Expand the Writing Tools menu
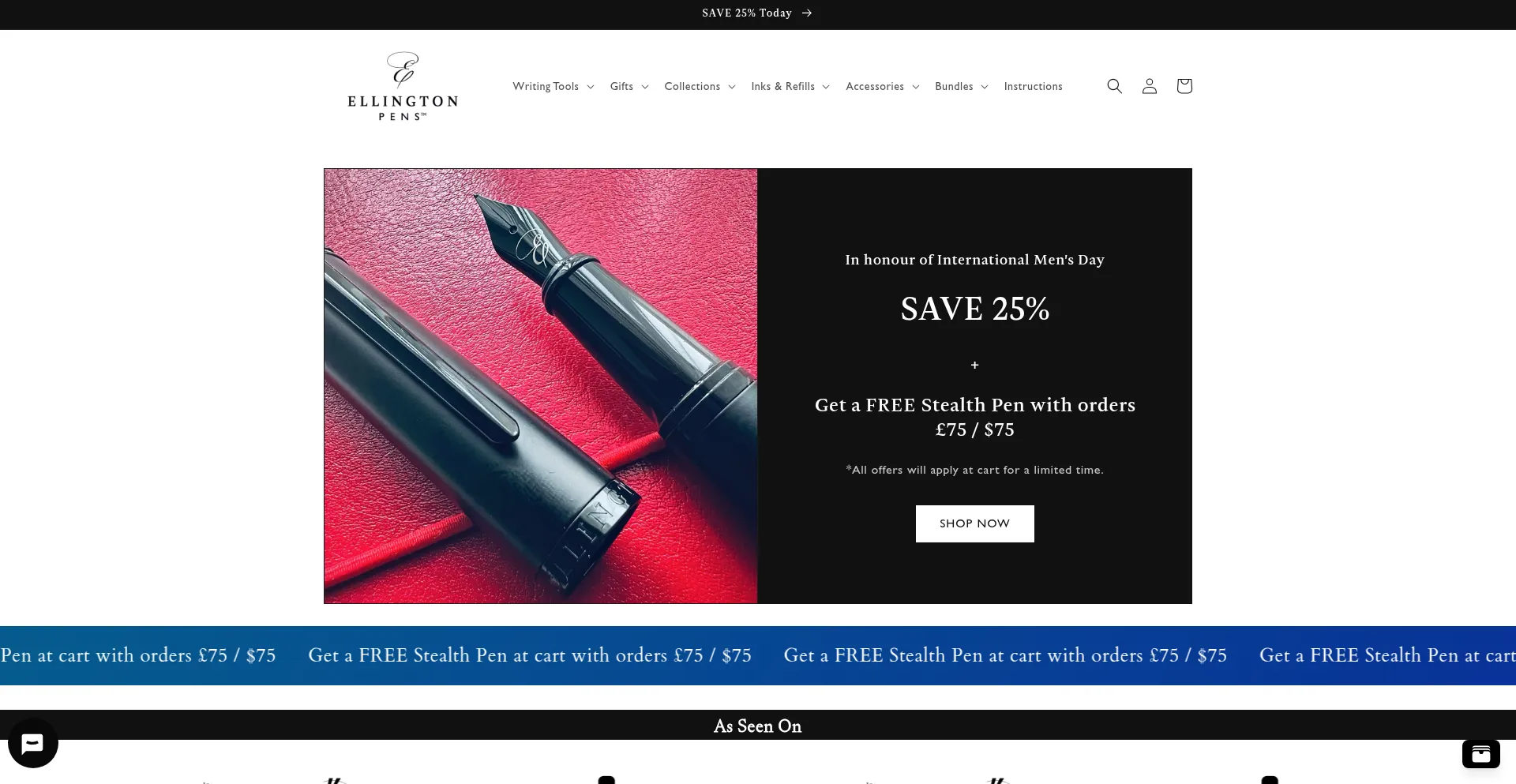Screen dimensions: 1516x784 (553, 86)
